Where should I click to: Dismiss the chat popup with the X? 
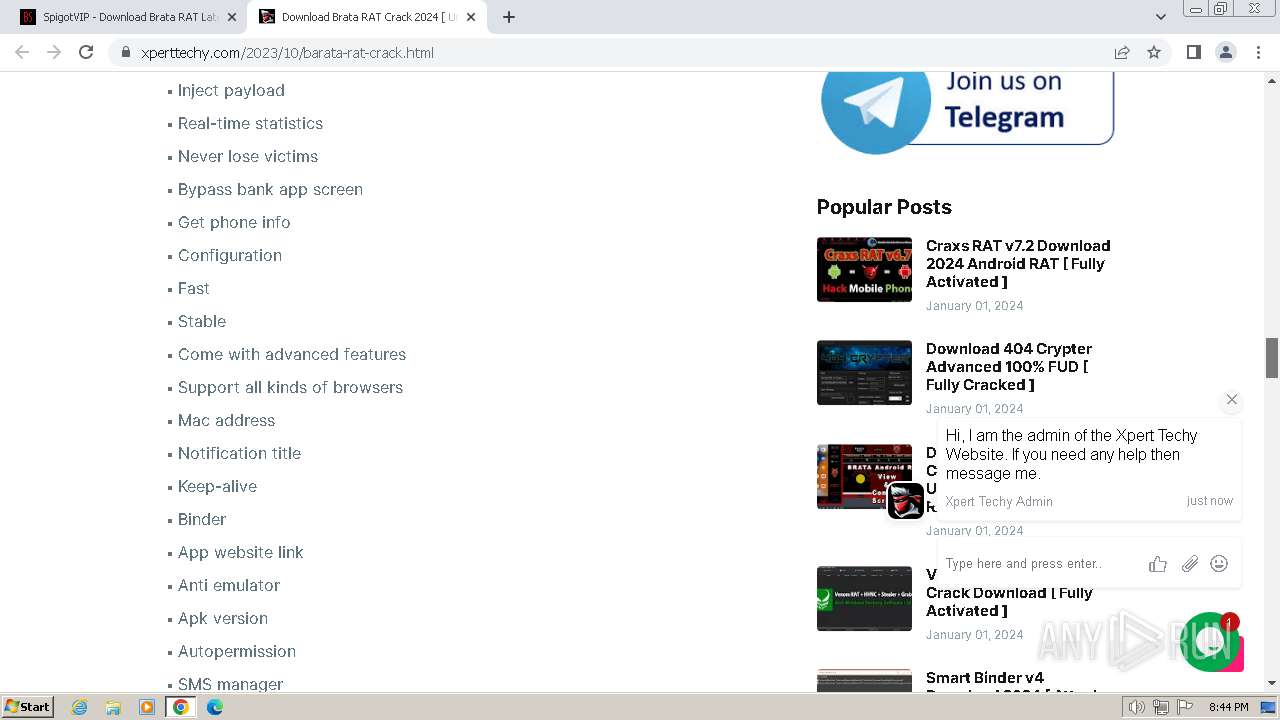(1232, 399)
